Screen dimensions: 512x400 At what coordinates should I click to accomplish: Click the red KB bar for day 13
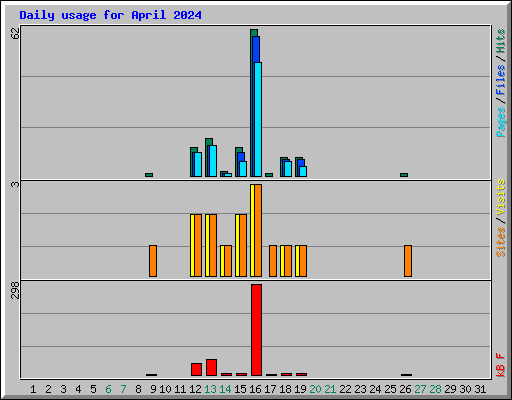tap(211, 368)
